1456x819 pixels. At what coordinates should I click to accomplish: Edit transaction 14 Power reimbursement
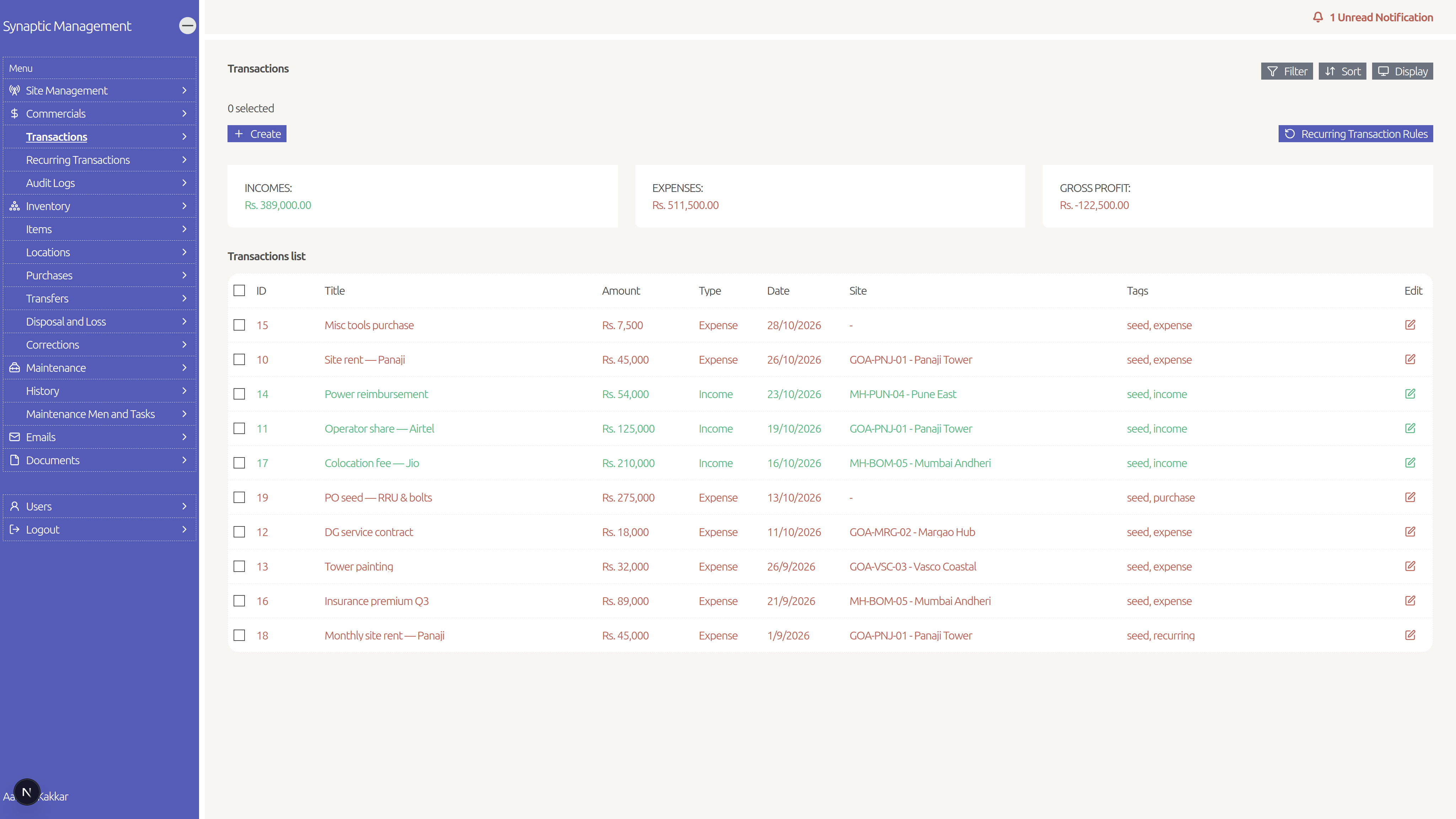click(1410, 394)
